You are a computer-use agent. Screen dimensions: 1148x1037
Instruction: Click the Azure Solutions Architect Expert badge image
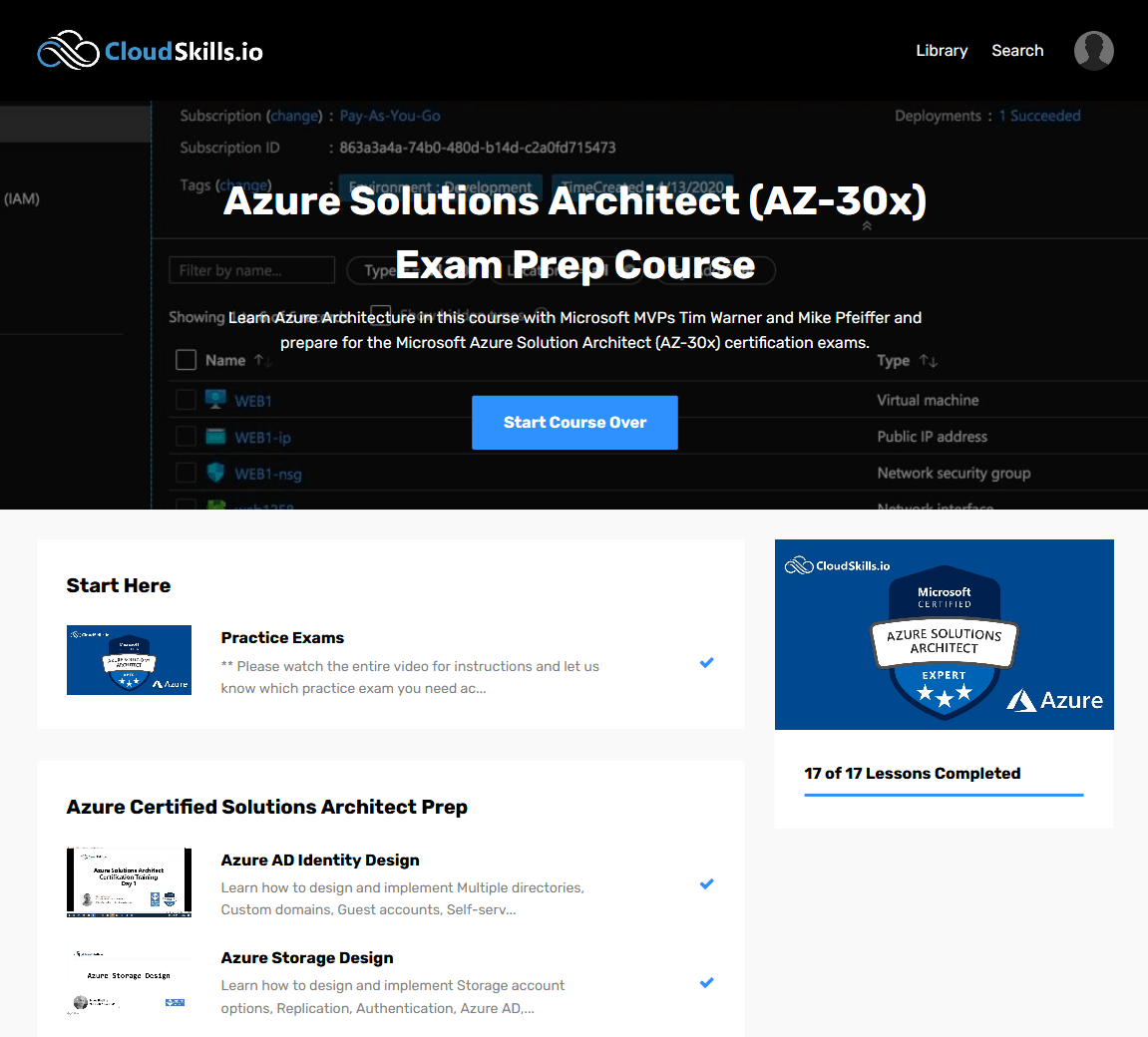(944, 634)
